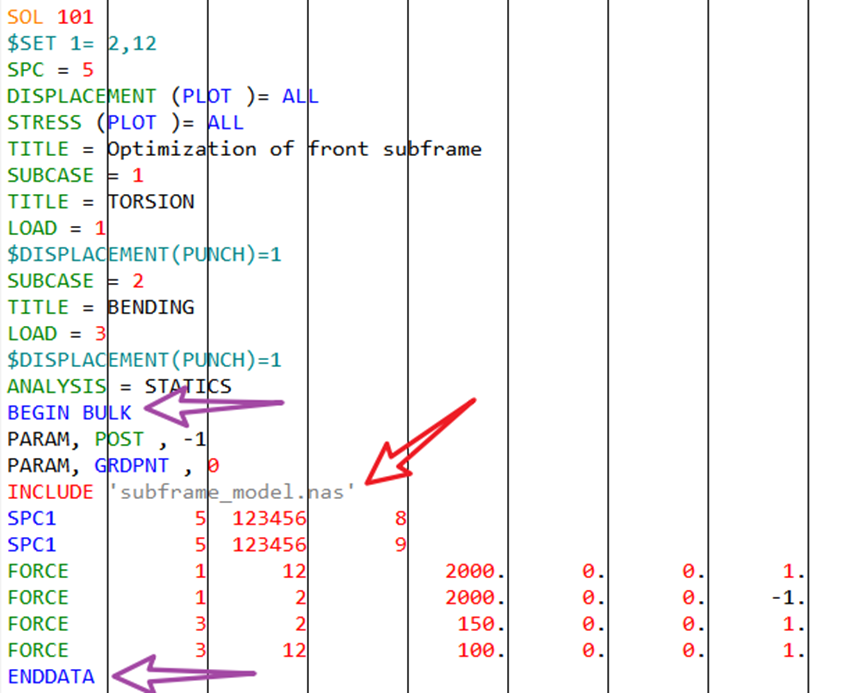This screenshot has height=693, width=848.
Task: Click the LOAD = 1 line
Action: coord(57,228)
